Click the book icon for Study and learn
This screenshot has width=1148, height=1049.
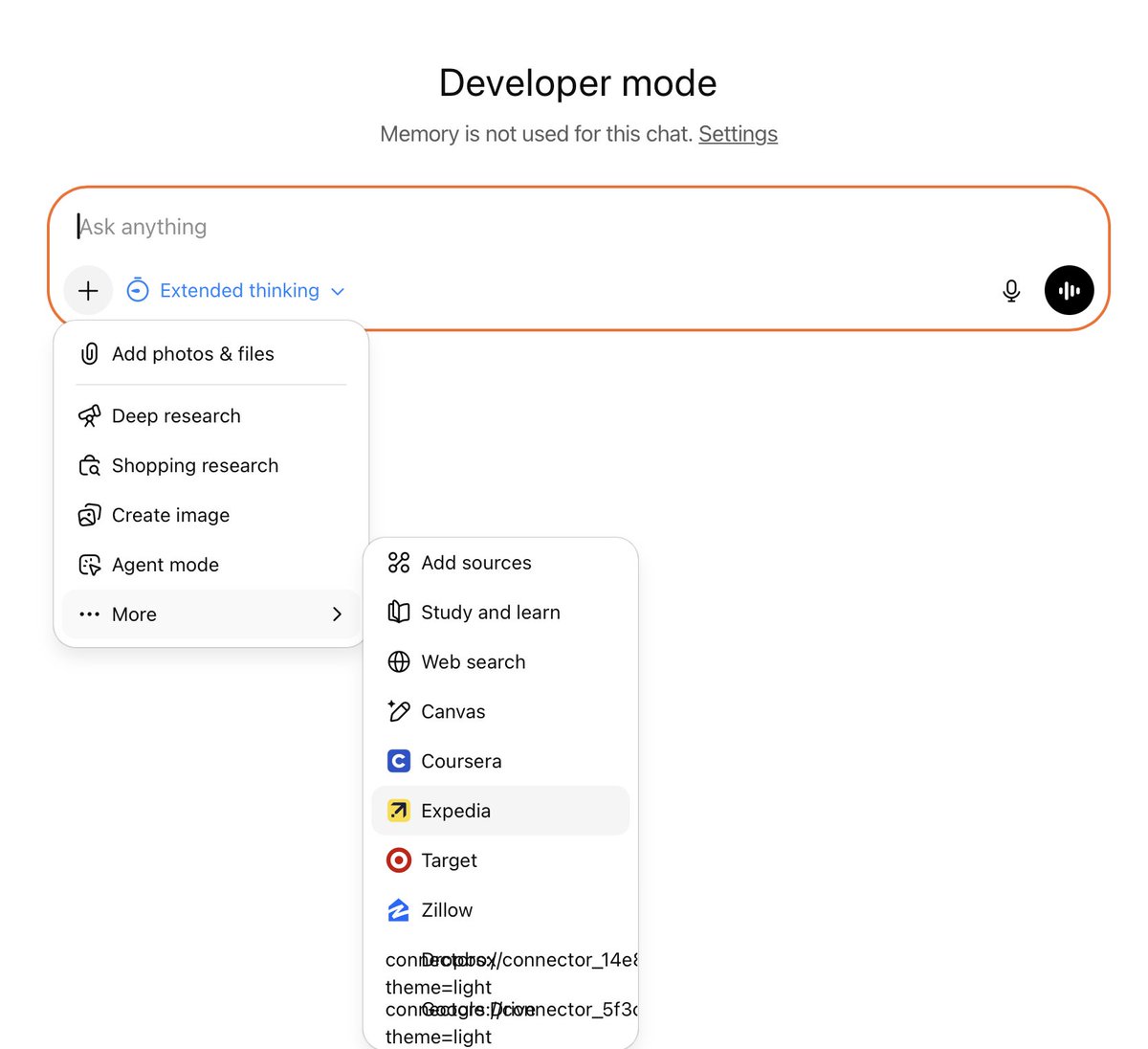click(x=399, y=613)
